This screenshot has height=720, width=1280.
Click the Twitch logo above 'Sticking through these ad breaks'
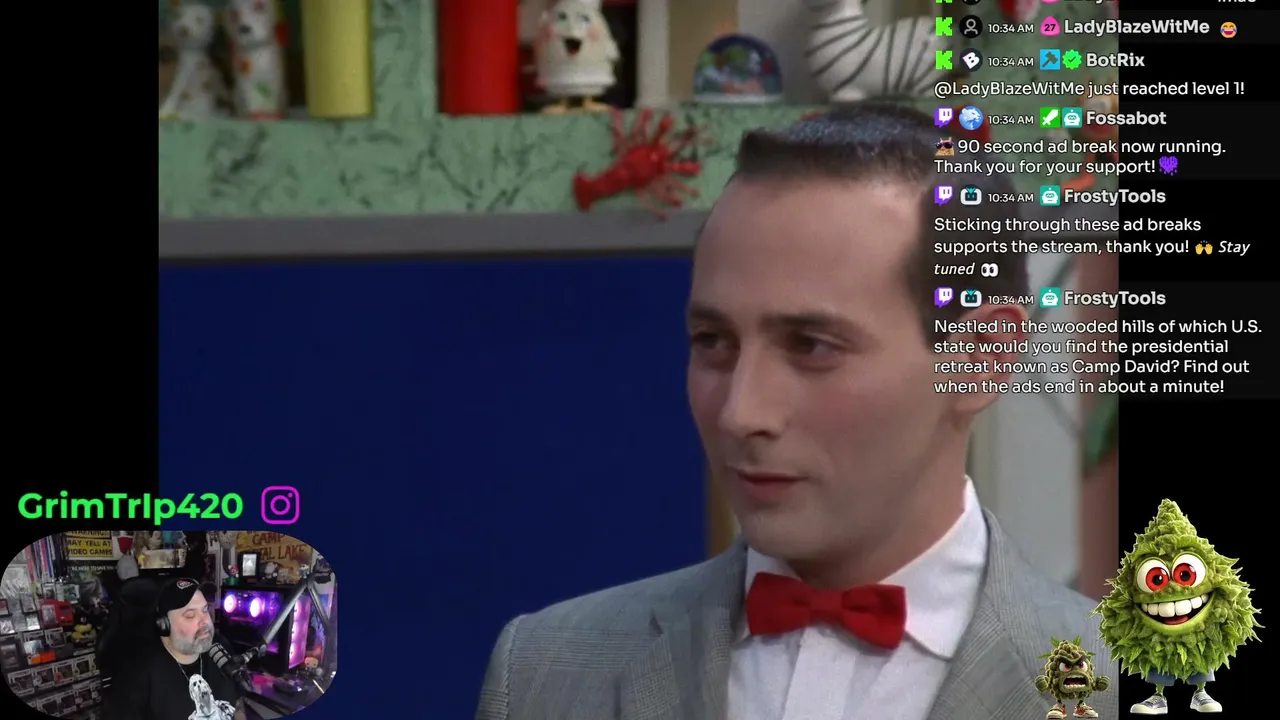pyautogui.click(x=944, y=196)
